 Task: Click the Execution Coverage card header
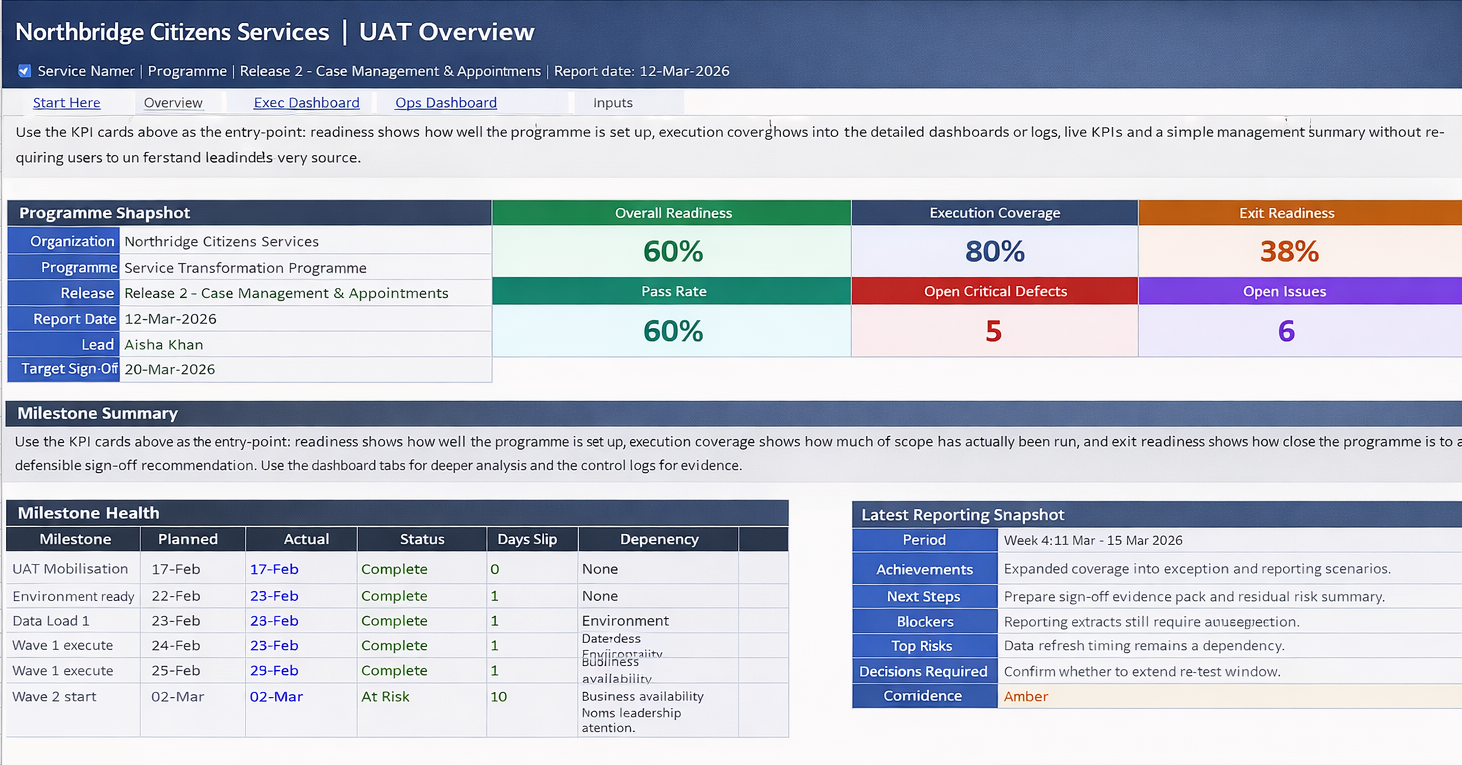(x=995, y=213)
